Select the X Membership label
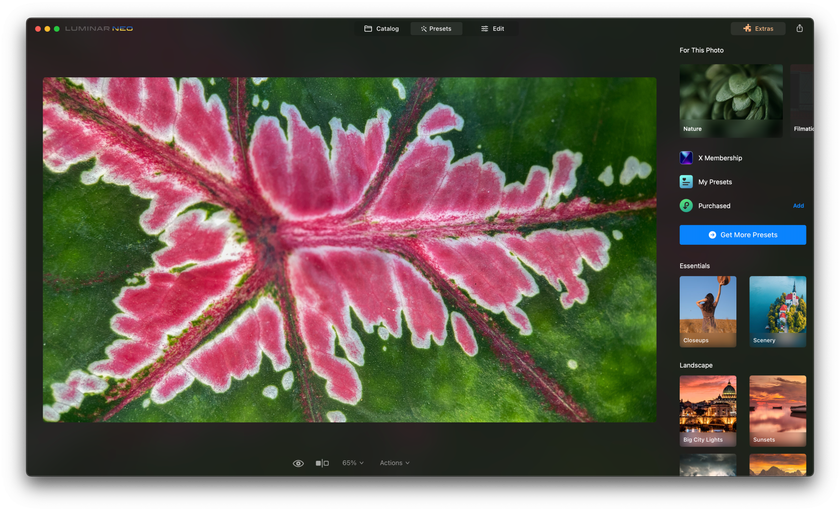840x511 pixels. [x=720, y=158]
